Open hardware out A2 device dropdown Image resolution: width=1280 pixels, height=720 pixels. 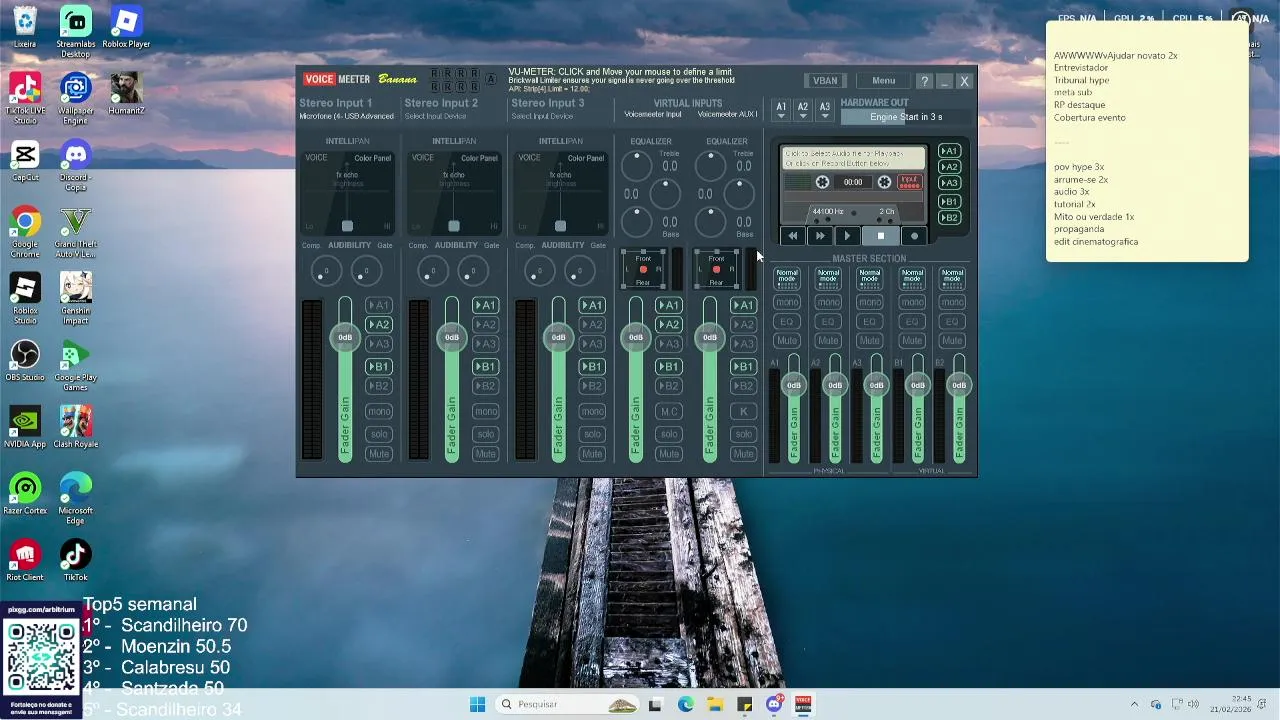[802, 110]
